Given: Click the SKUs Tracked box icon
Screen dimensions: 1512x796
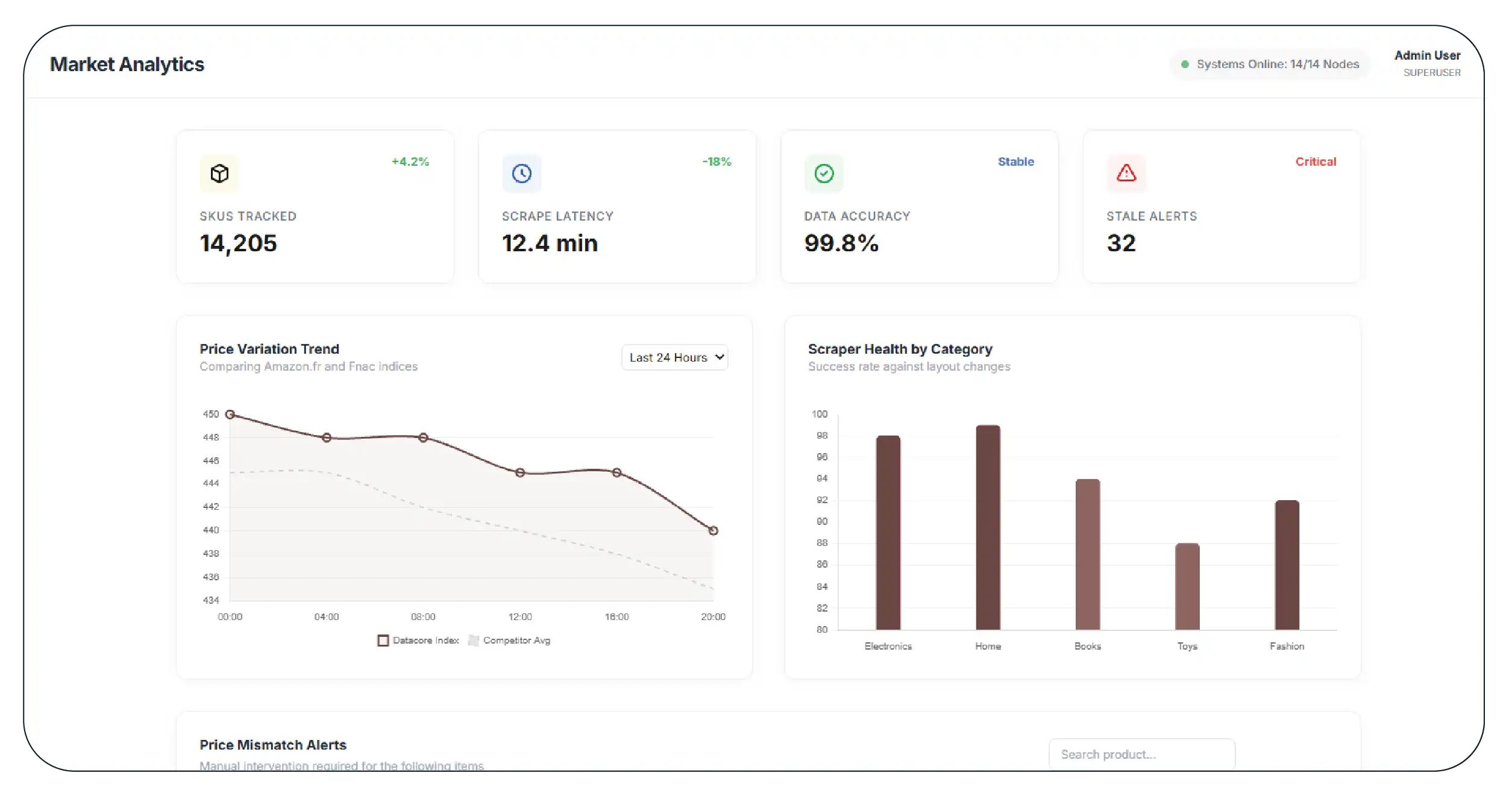Looking at the screenshot, I should point(219,174).
